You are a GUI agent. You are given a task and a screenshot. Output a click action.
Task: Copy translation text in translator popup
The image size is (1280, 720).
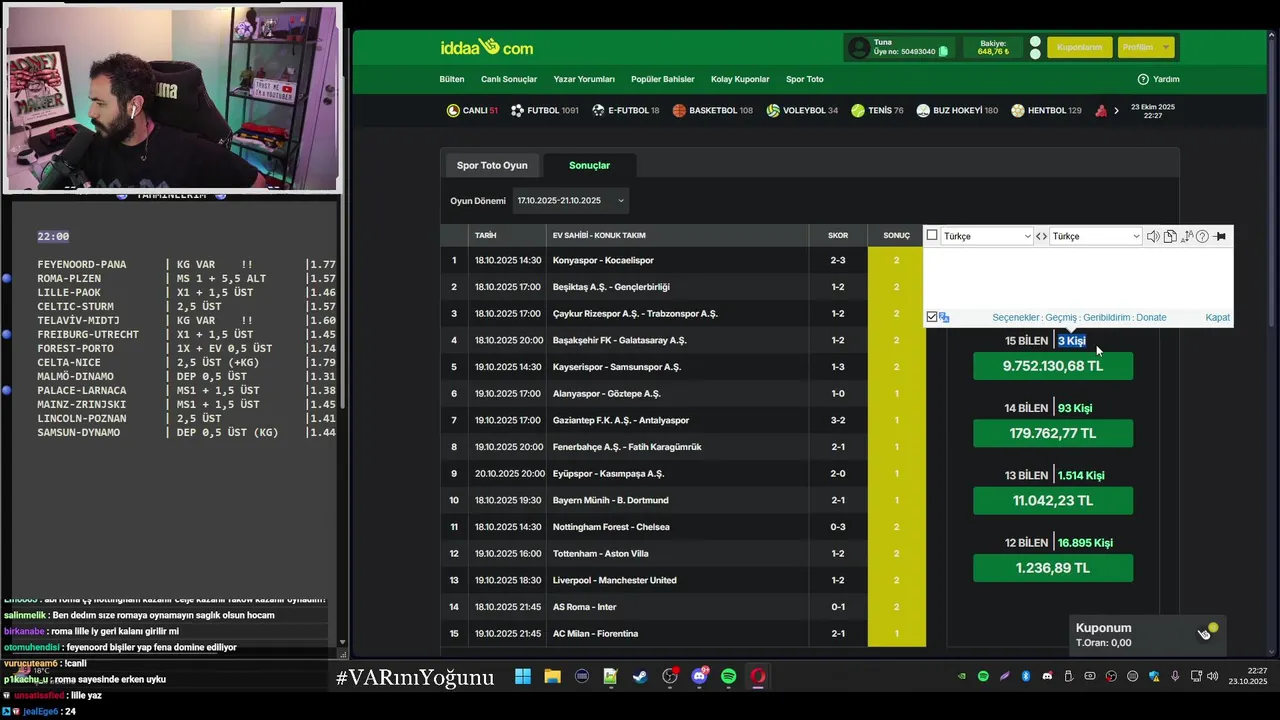tap(1170, 236)
